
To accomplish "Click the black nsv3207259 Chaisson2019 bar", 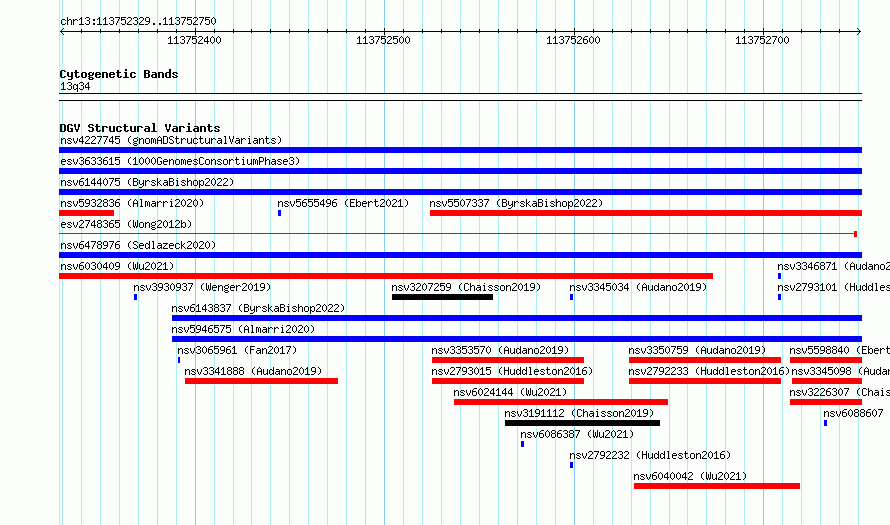I will (442, 297).
